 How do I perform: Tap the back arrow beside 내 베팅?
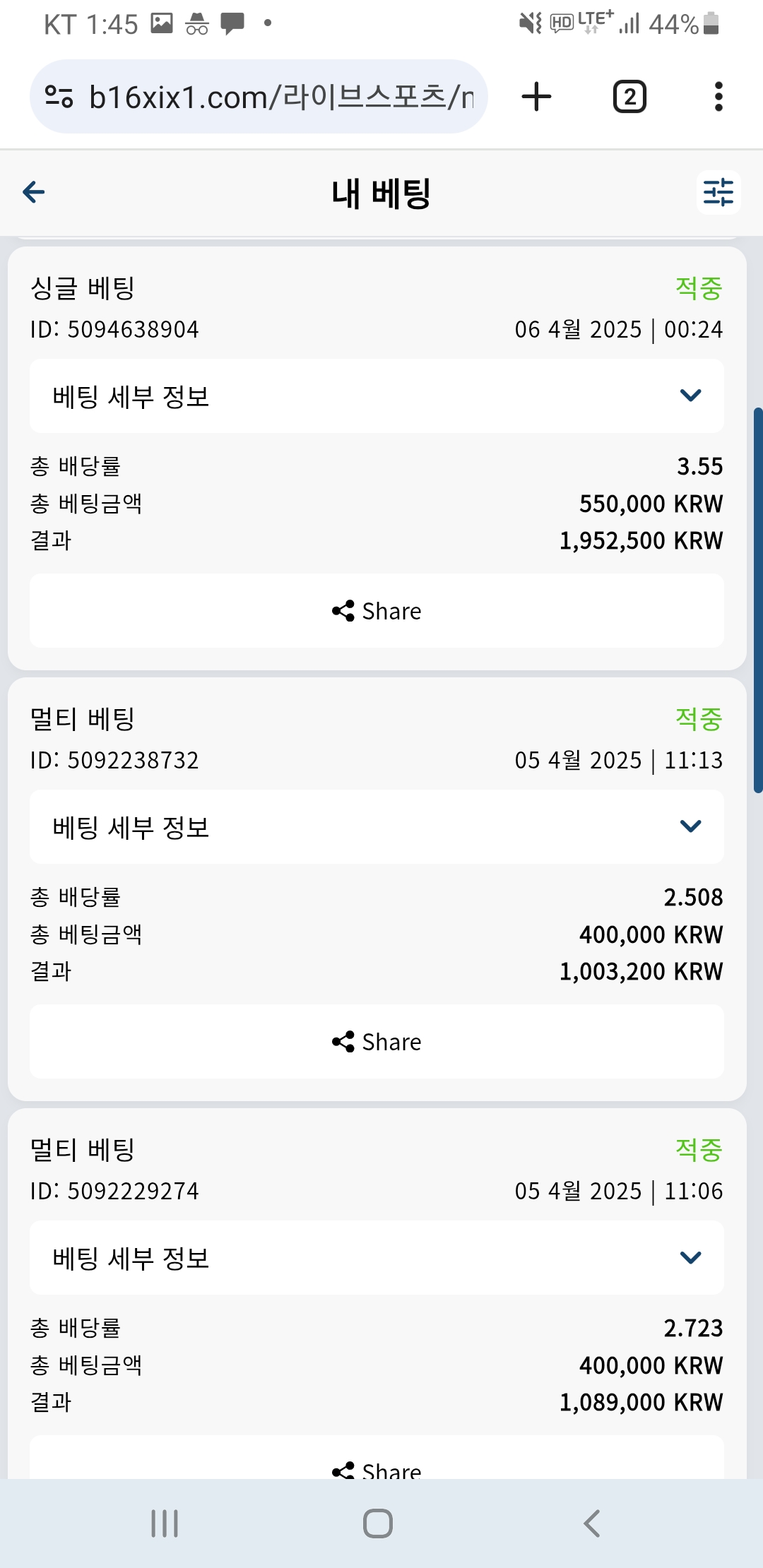34,192
